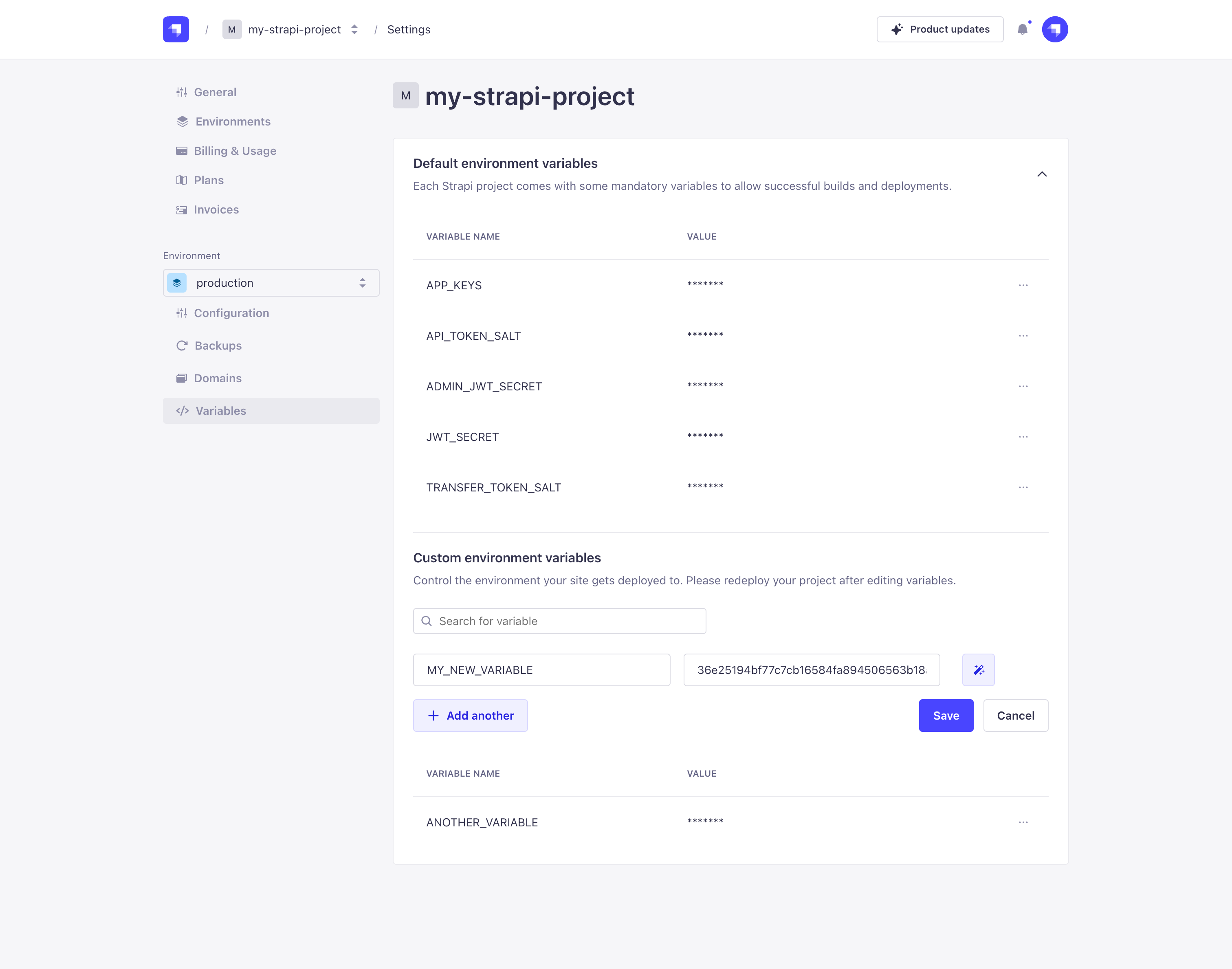Select the Variables code icon in sidebar

(182, 410)
